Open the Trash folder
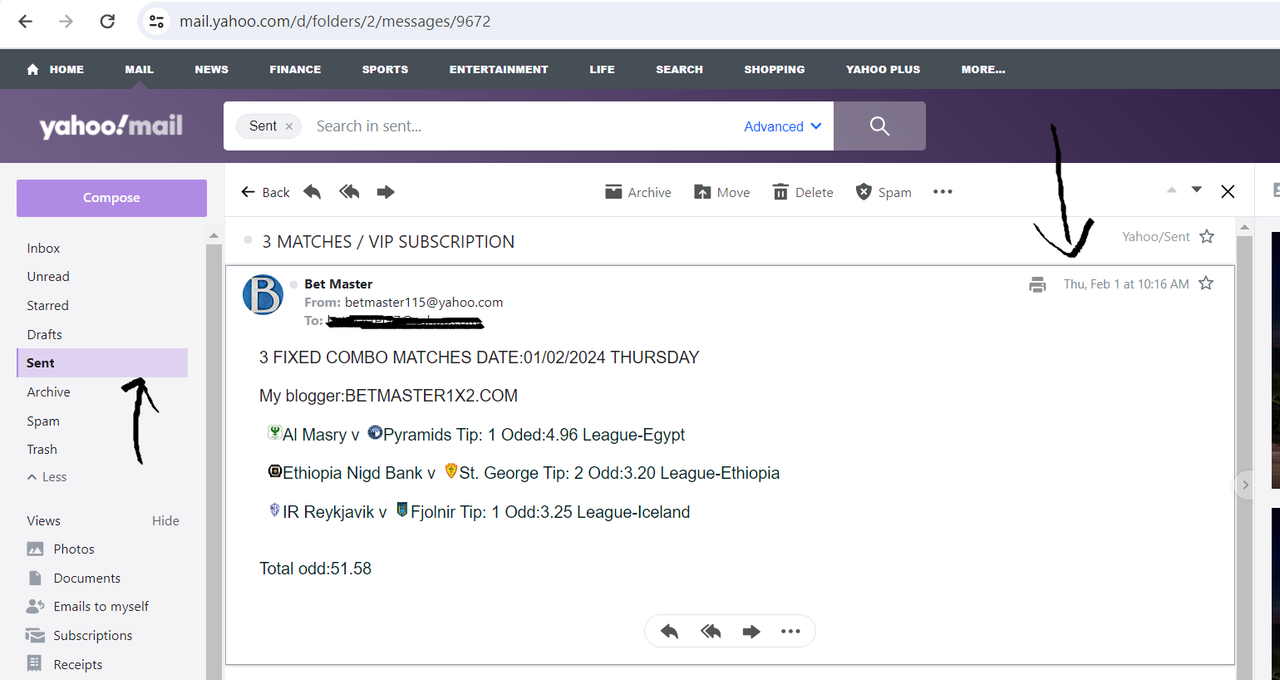This screenshot has width=1280, height=680. 42,449
